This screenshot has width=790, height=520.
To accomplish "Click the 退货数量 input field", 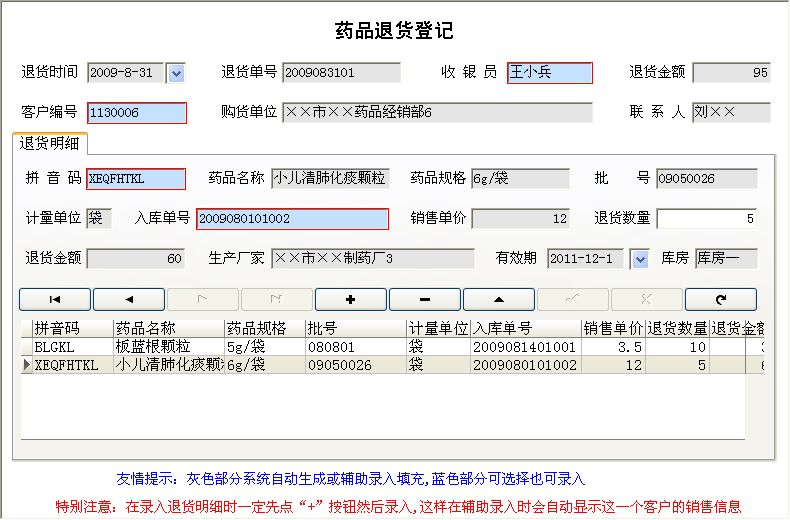I will [x=706, y=219].
